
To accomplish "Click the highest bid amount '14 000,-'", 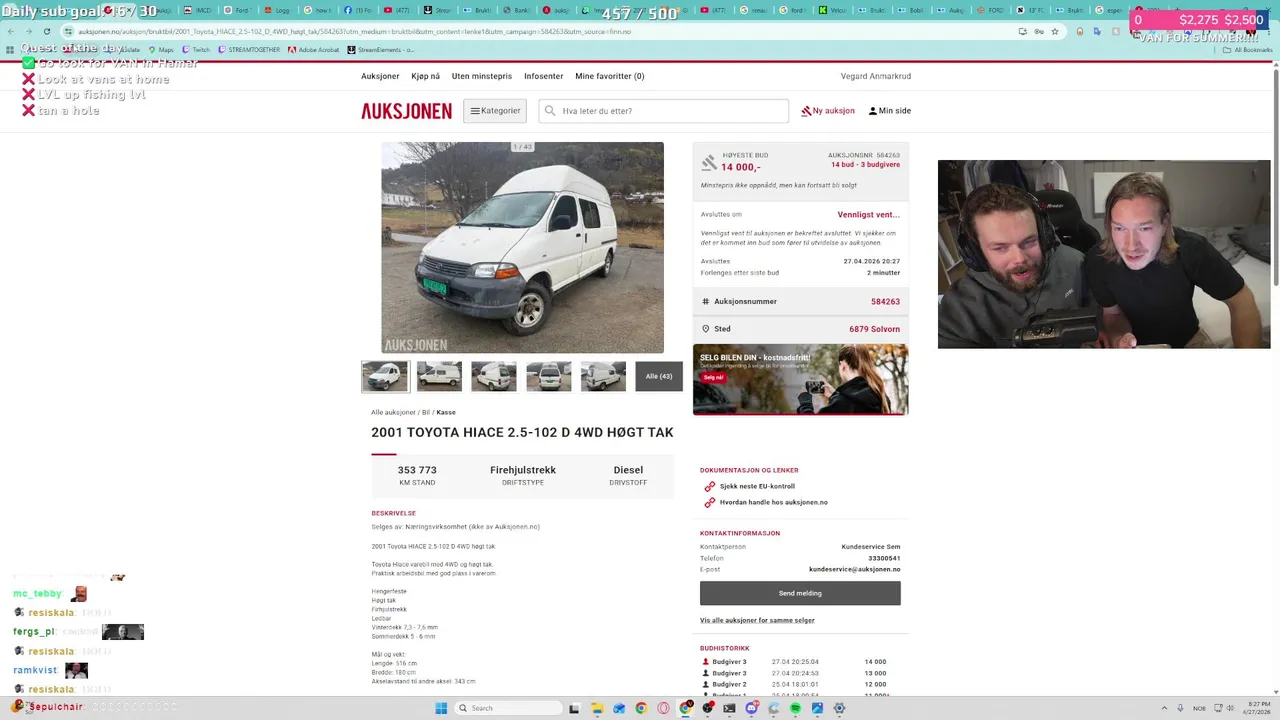I will [741, 167].
